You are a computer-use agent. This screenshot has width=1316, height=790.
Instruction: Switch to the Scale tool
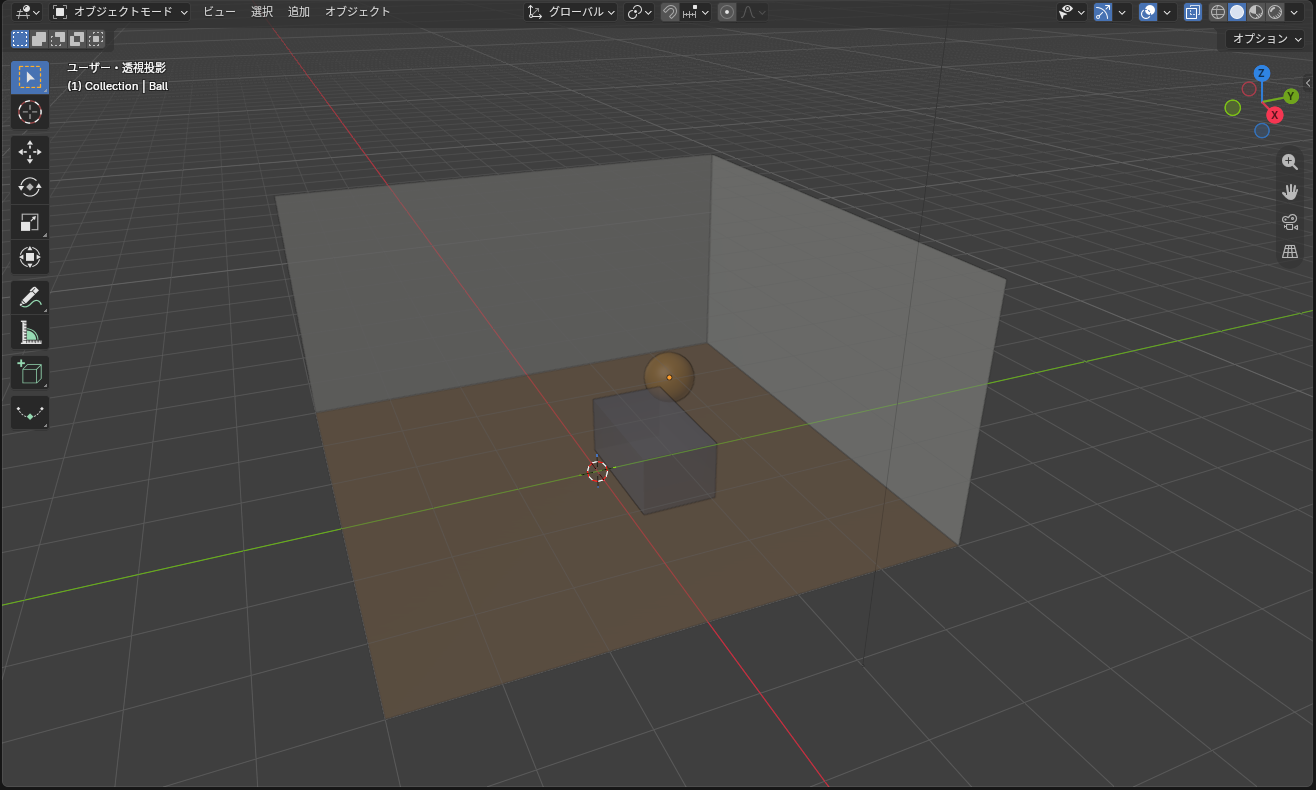tap(30, 222)
